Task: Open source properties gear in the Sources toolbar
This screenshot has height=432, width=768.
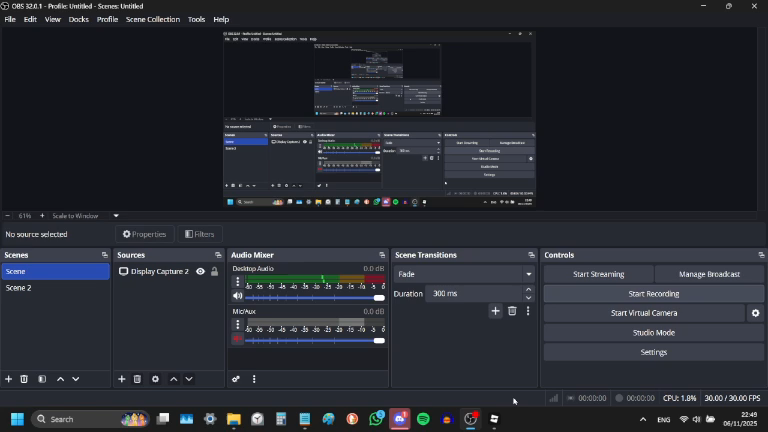Action: 155,379
